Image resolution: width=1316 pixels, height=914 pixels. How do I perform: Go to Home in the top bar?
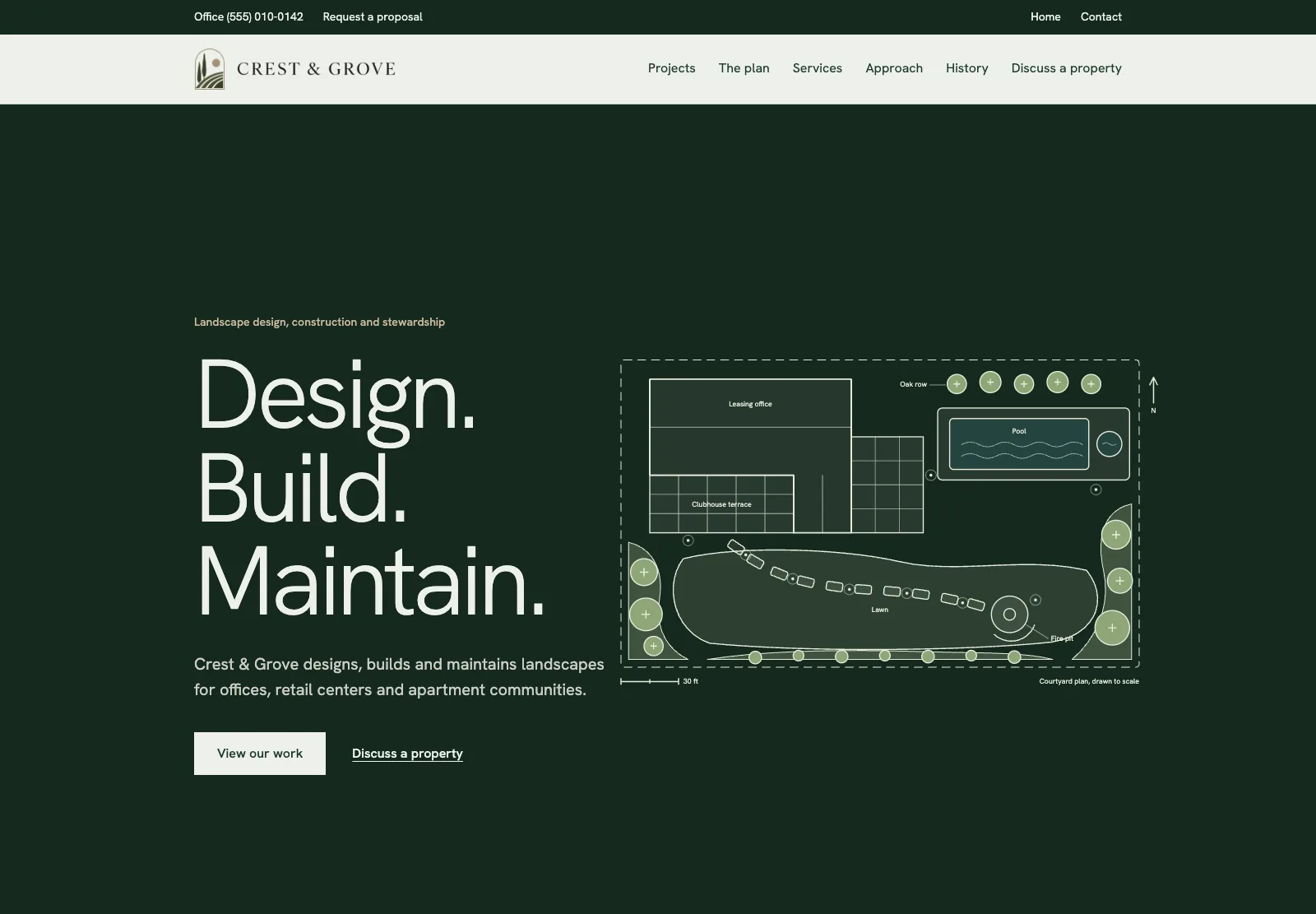pos(1045,16)
